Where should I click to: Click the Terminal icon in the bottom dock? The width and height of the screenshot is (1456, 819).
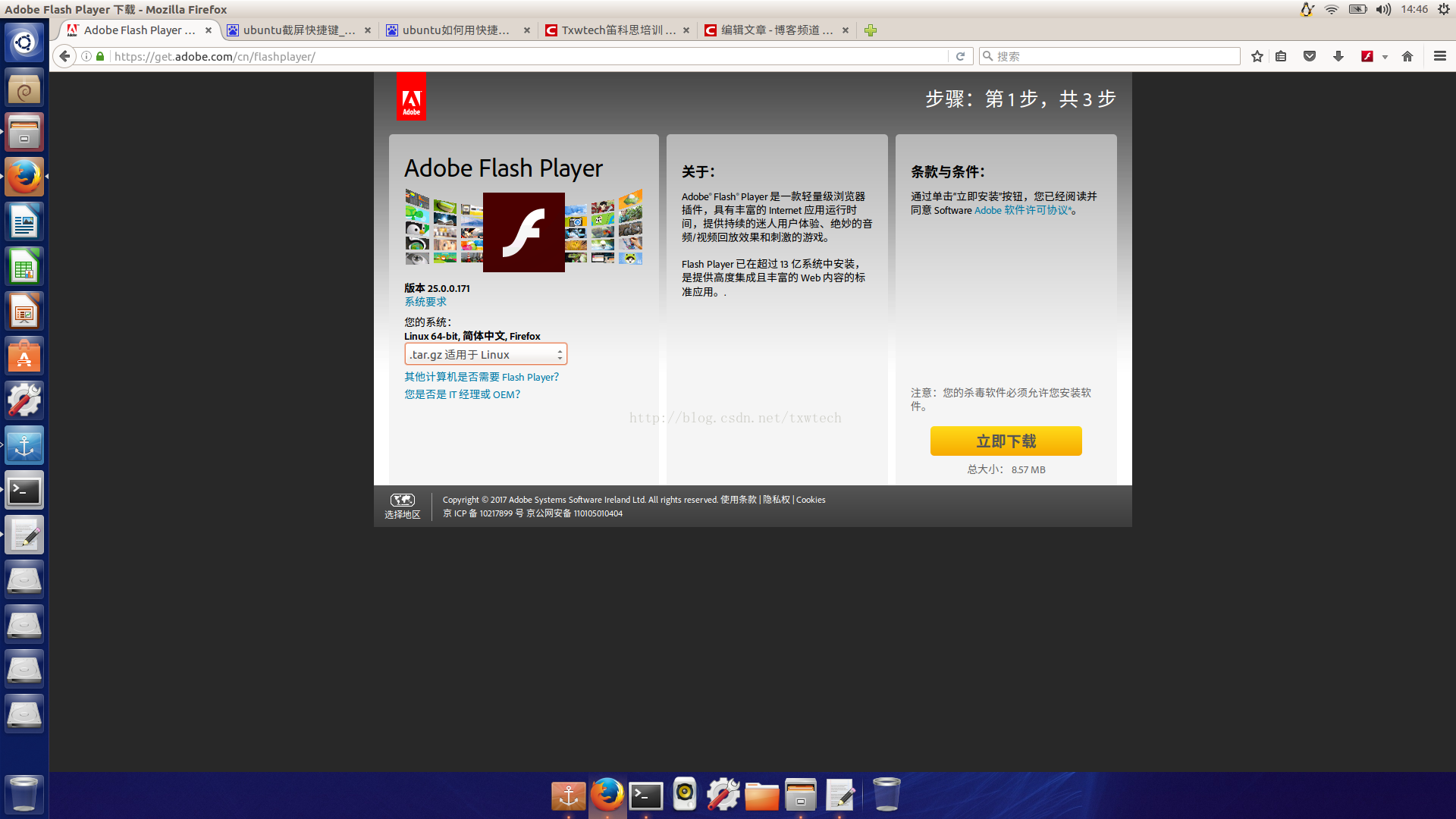pos(646,795)
